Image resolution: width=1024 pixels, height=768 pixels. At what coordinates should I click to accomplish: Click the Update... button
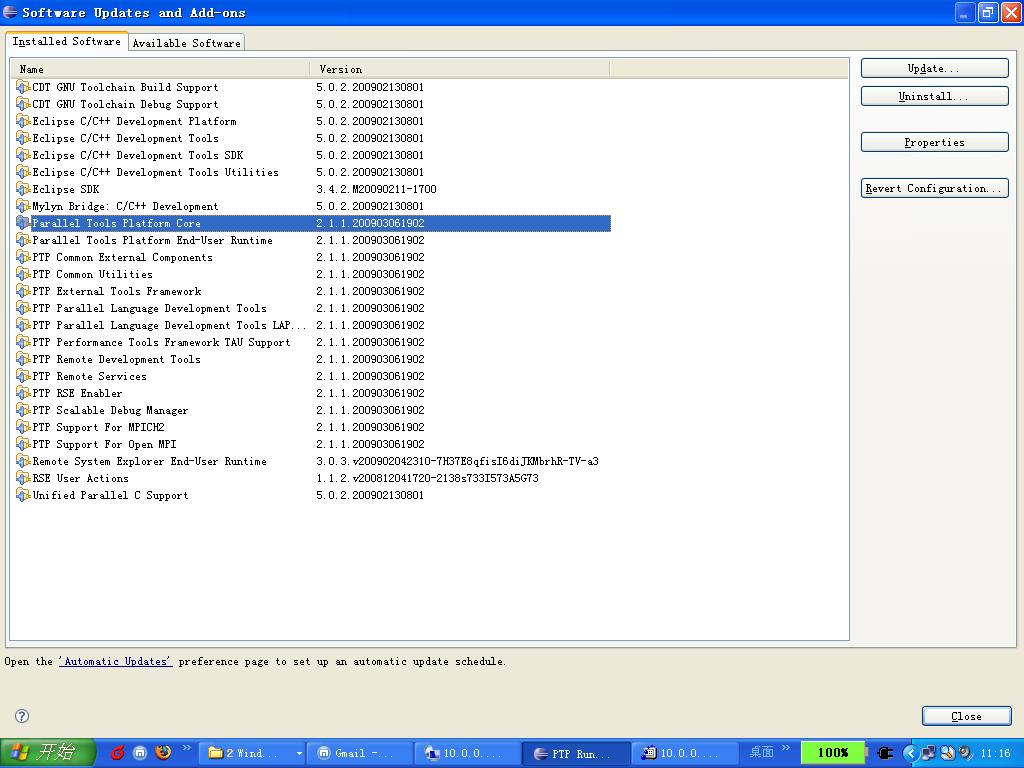(935, 68)
